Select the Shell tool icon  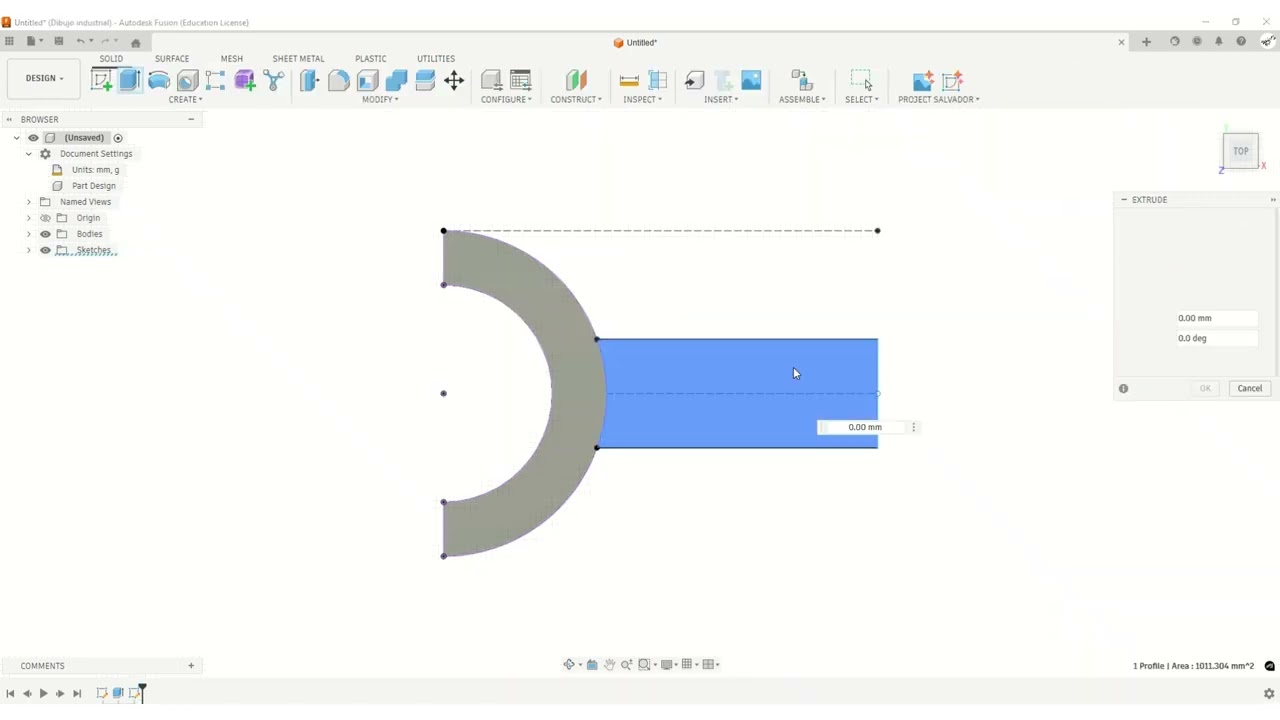(367, 81)
